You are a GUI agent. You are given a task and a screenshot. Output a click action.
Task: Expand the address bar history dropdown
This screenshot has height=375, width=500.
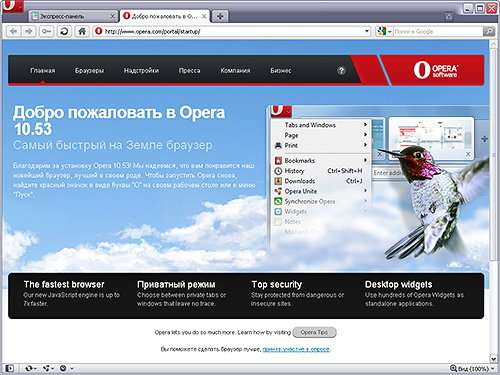point(367,31)
